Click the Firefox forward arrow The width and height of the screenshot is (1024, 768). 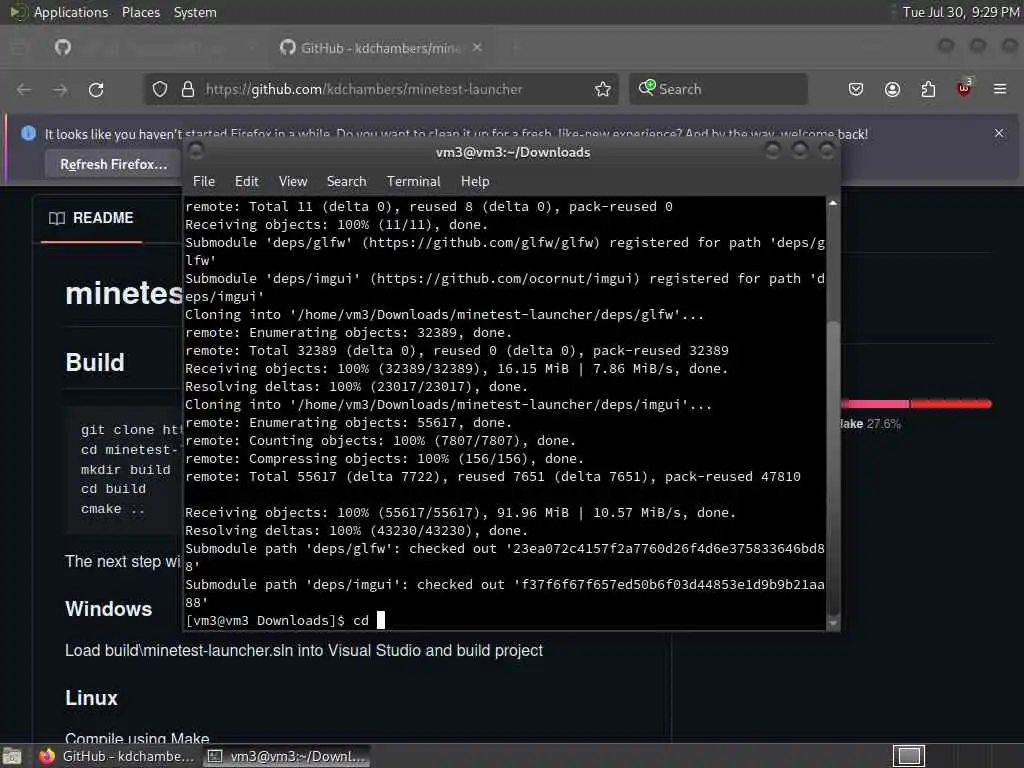(x=60, y=89)
